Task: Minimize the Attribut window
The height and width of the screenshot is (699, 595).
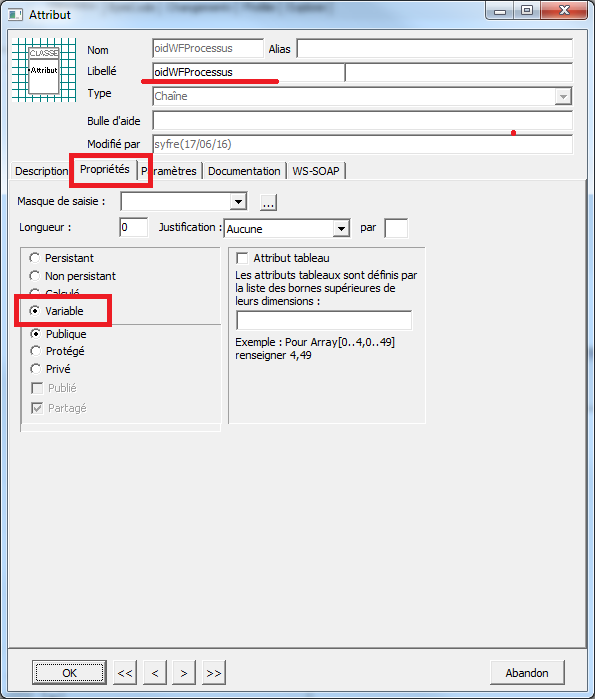Action: (500, 11)
